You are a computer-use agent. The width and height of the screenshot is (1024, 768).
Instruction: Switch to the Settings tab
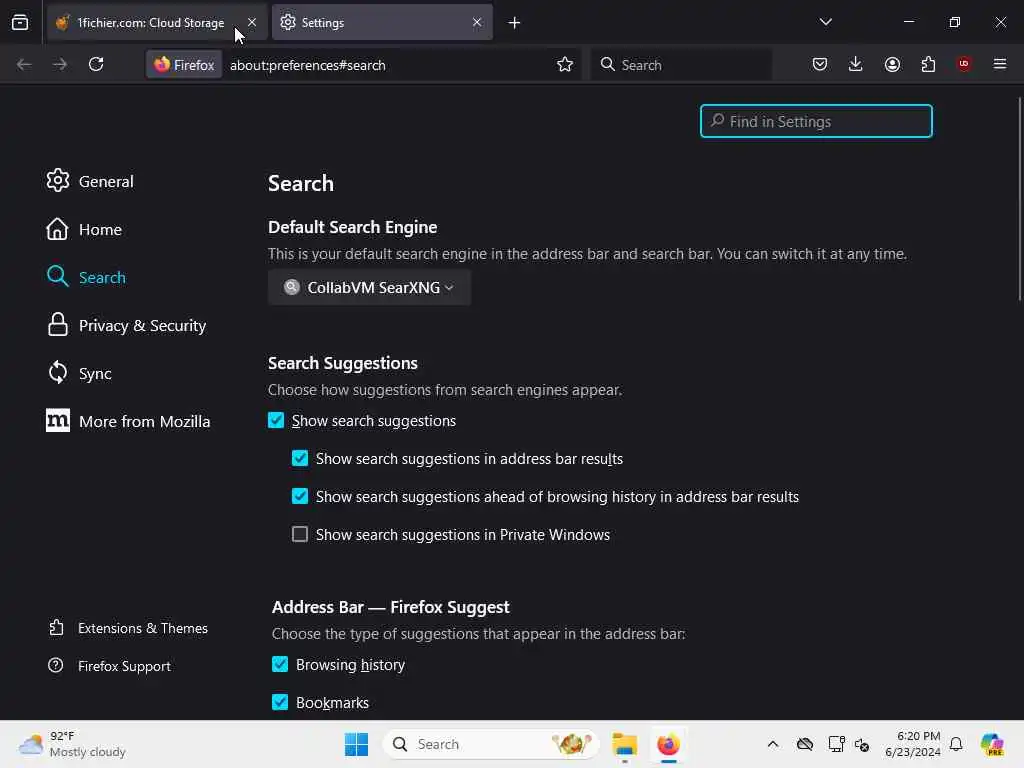click(382, 22)
